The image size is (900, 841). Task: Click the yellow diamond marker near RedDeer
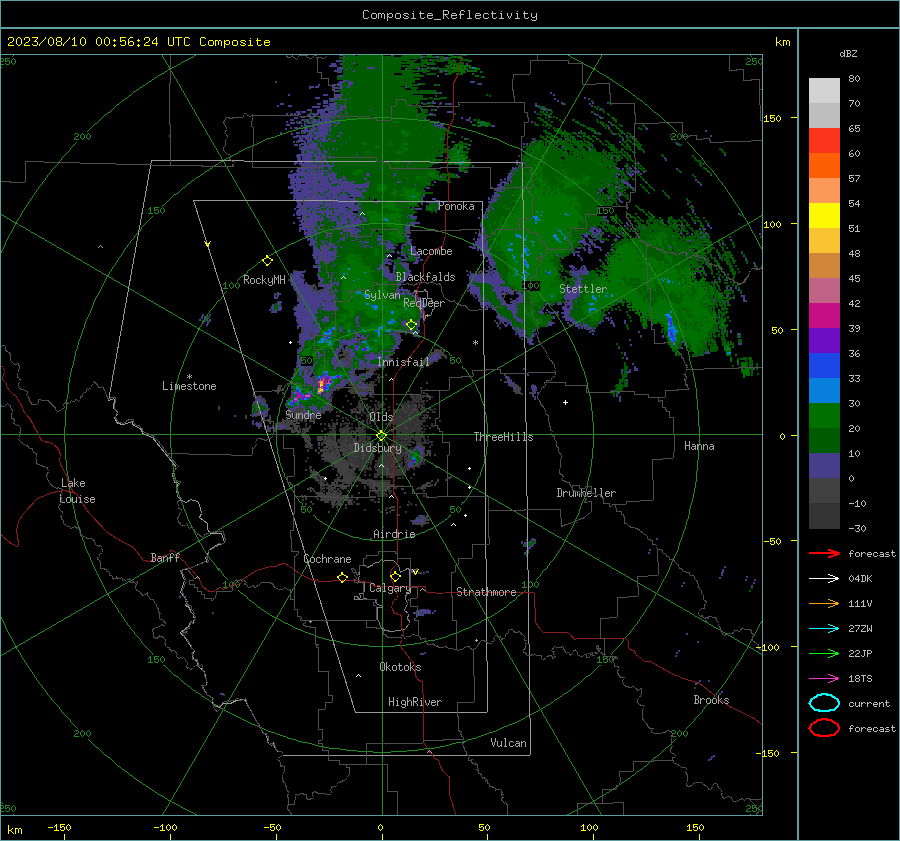pos(411,325)
